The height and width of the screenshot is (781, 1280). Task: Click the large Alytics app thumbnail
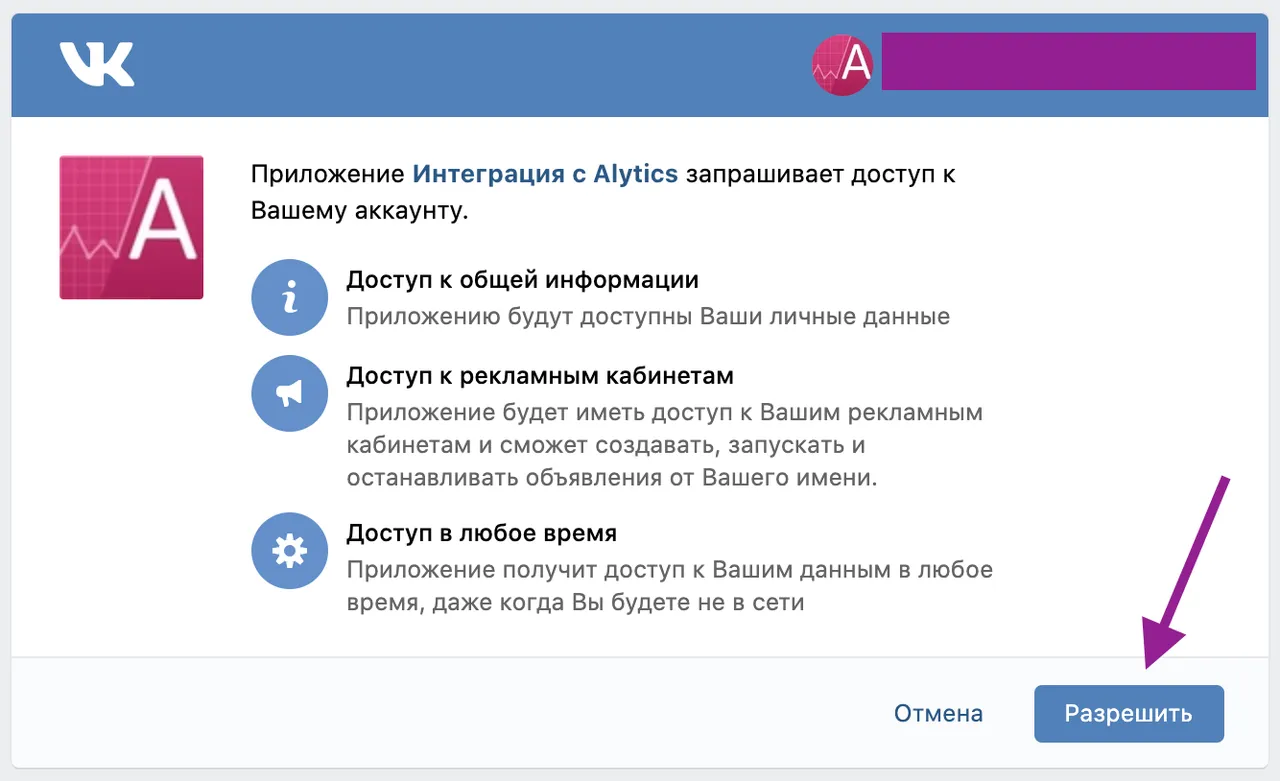tap(131, 227)
